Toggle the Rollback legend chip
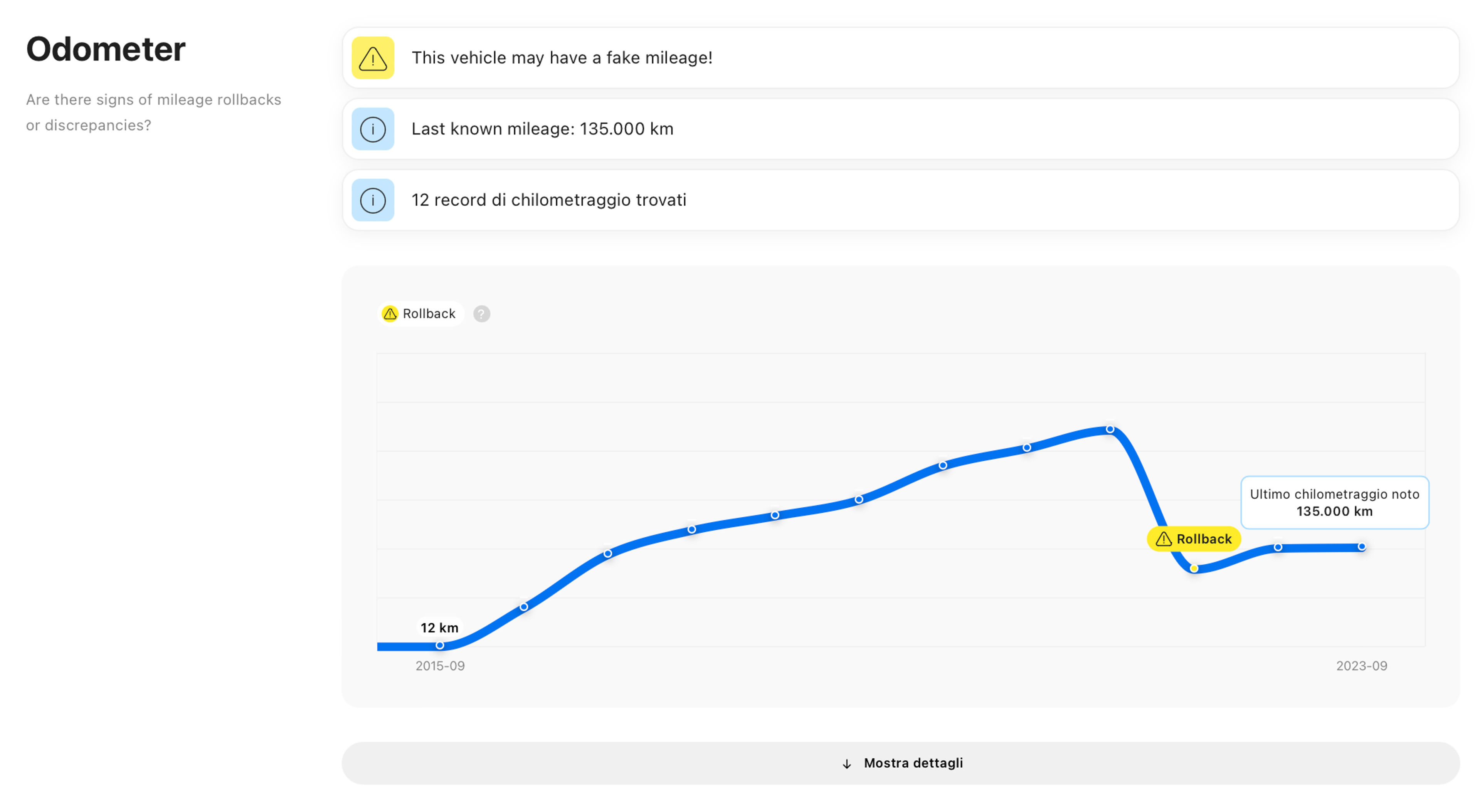This screenshot has height=812, width=1480. [x=421, y=314]
